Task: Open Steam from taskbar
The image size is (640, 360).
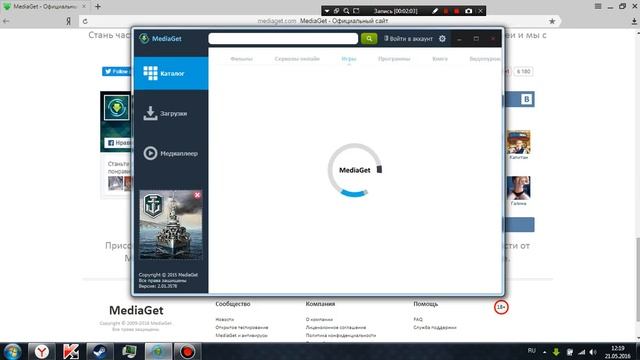Action: coord(100,351)
